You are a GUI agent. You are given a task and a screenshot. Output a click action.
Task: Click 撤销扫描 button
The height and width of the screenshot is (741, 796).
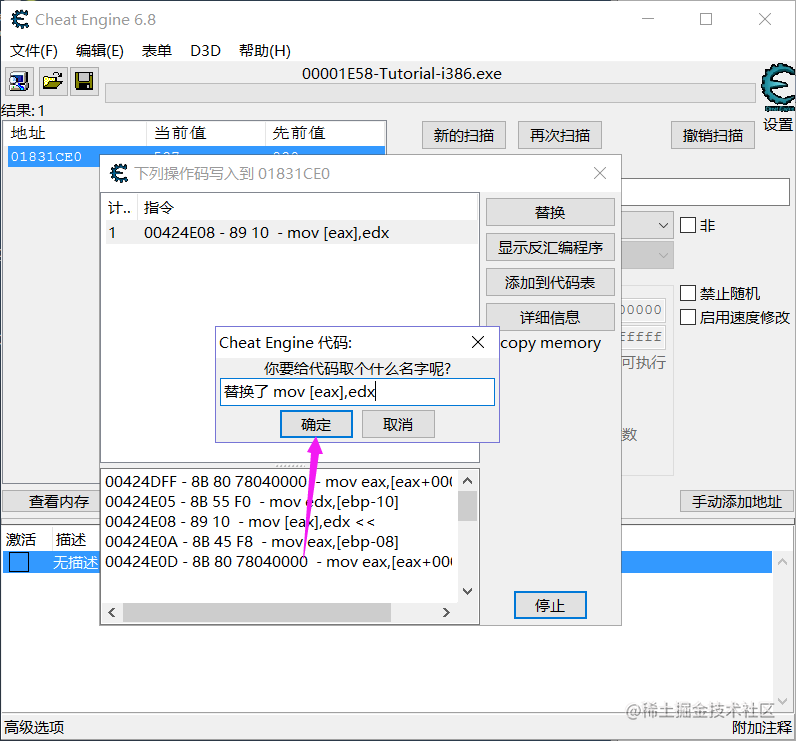pyautogui.click(x=712, y=135)
